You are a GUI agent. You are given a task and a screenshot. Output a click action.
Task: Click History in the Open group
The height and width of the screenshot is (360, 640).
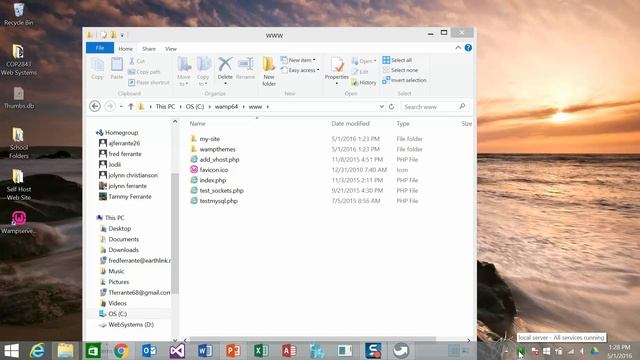click(x=364, y=82)
